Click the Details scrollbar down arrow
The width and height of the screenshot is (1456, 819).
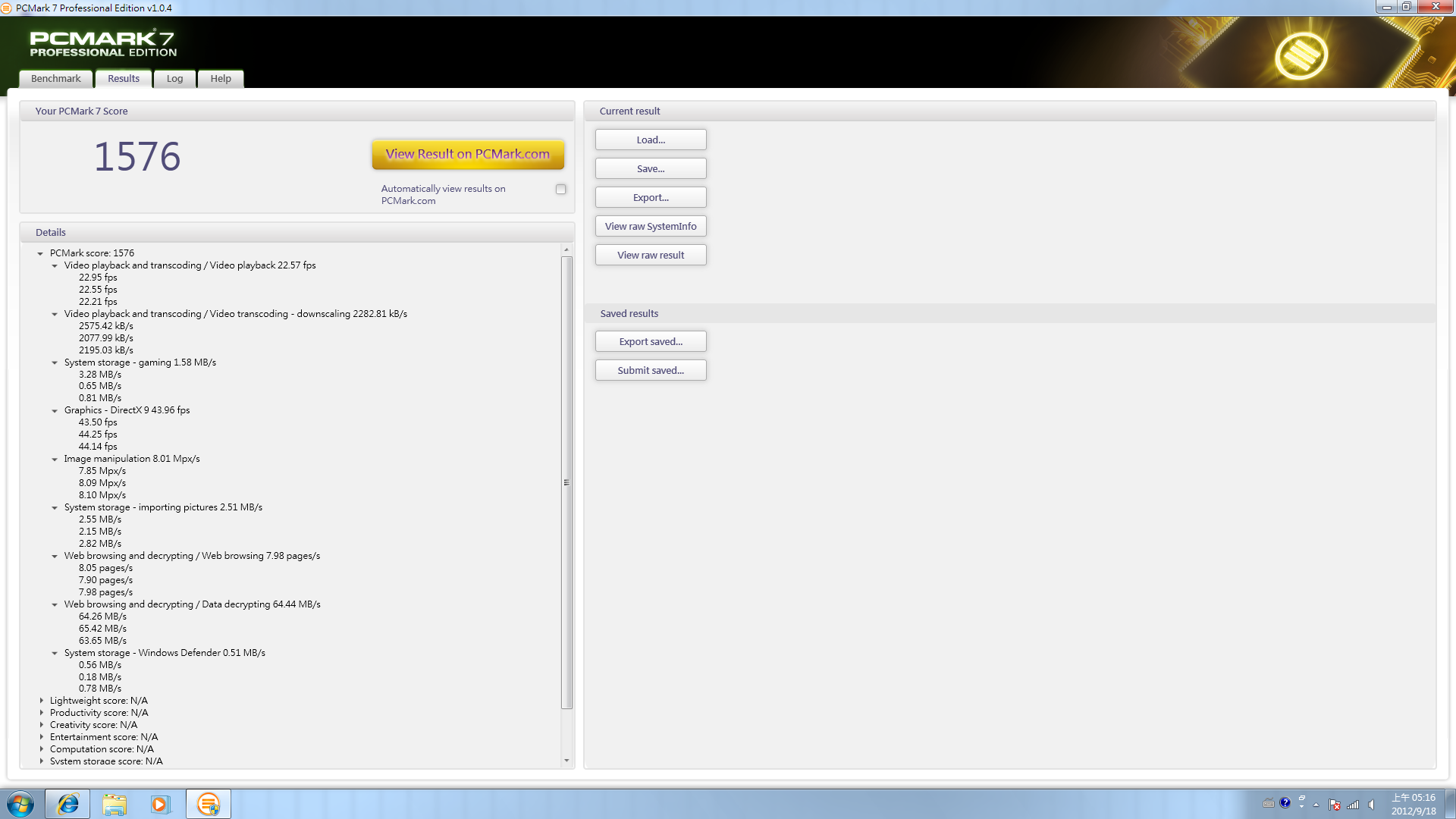click(x=566, y=761)
